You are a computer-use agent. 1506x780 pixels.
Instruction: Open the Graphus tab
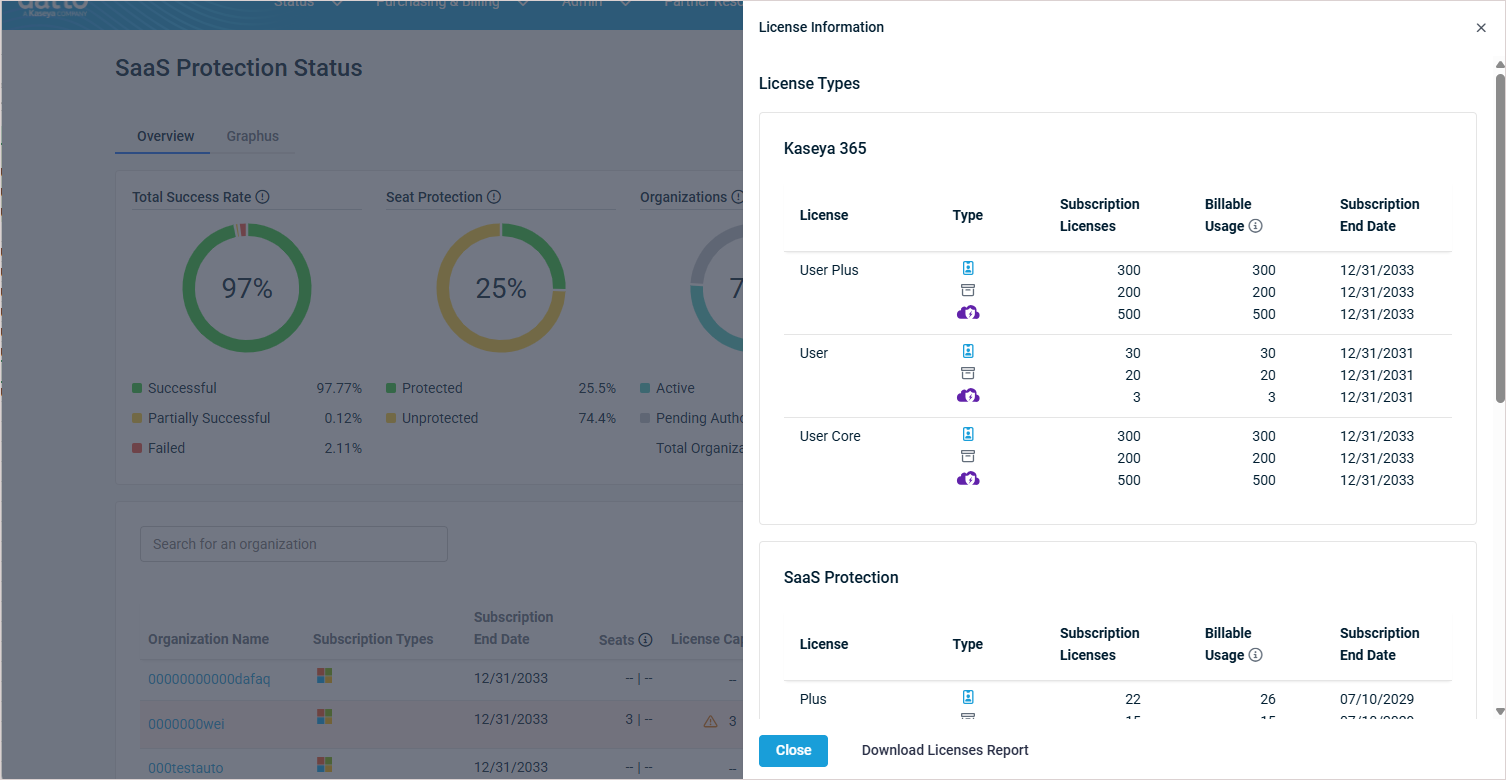pos(252,136)
